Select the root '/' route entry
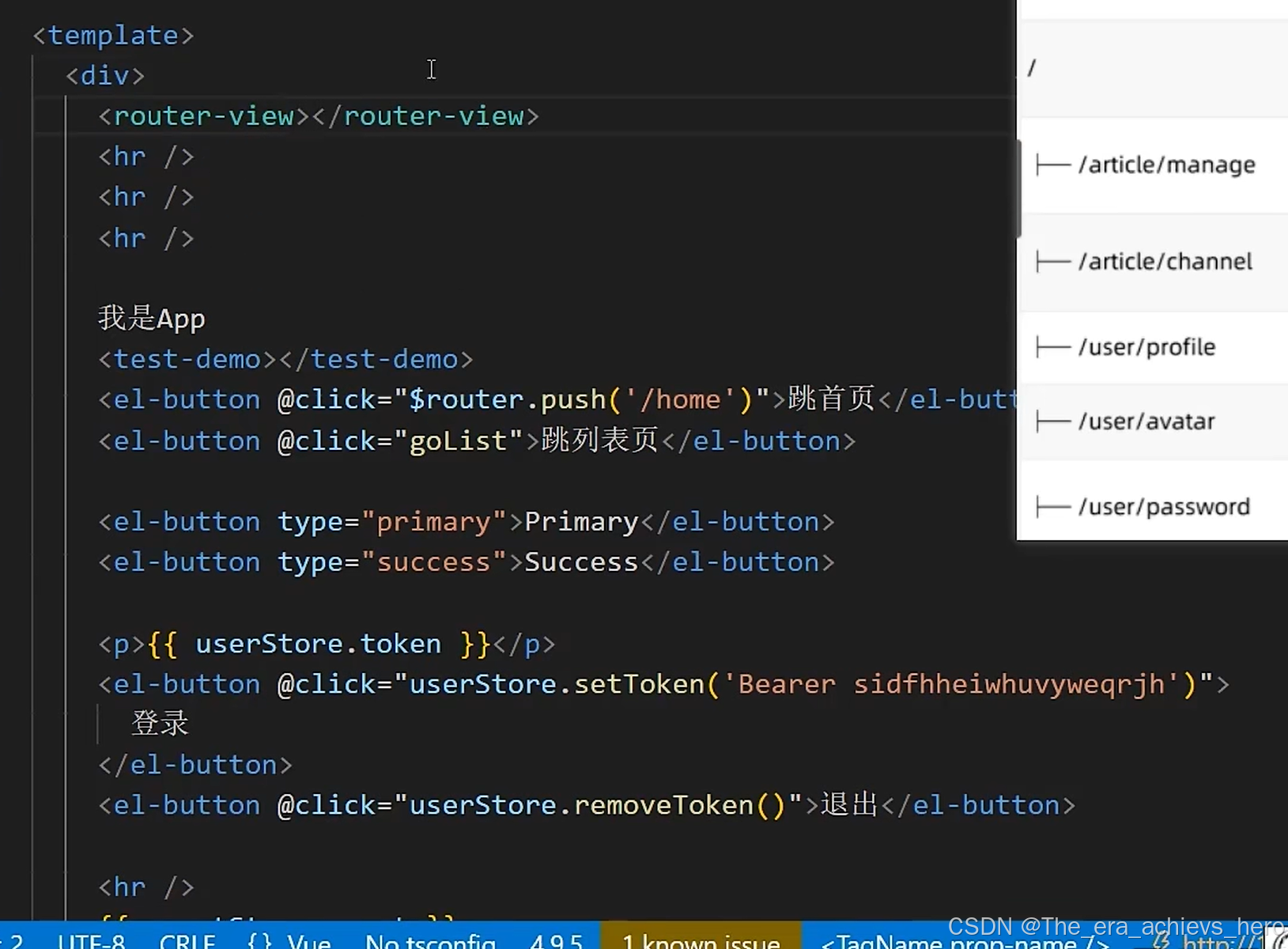The width and height of the screenshot is (1288, 949). point(1153,68)
